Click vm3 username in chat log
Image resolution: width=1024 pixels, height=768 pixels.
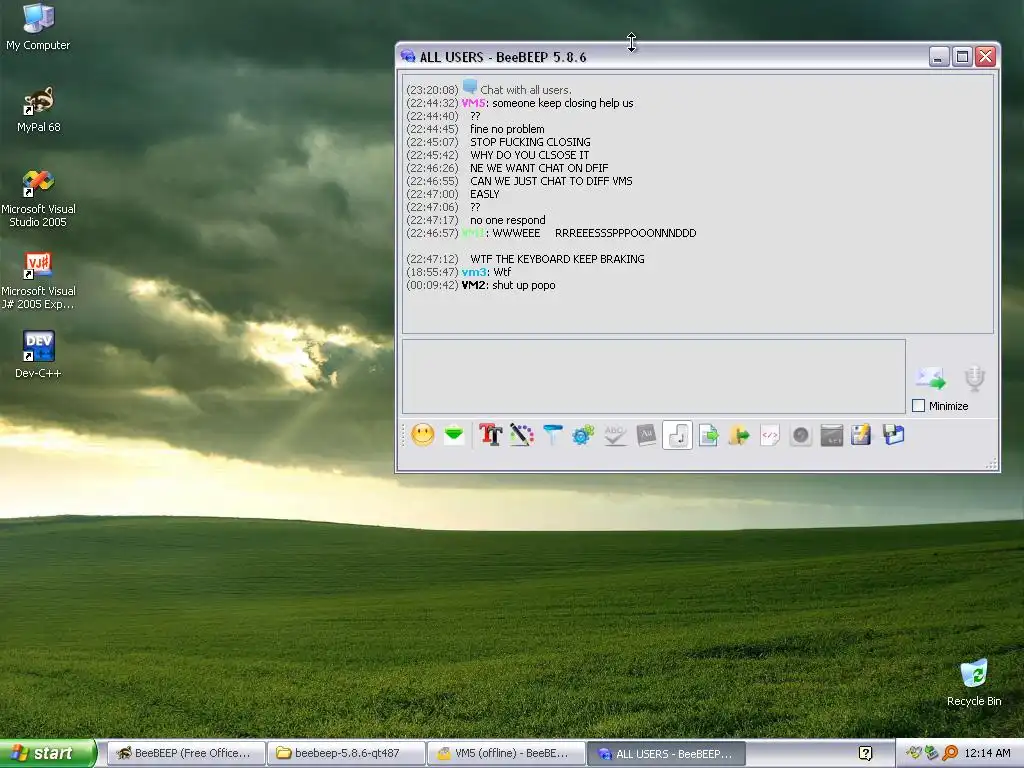(474, 272)
